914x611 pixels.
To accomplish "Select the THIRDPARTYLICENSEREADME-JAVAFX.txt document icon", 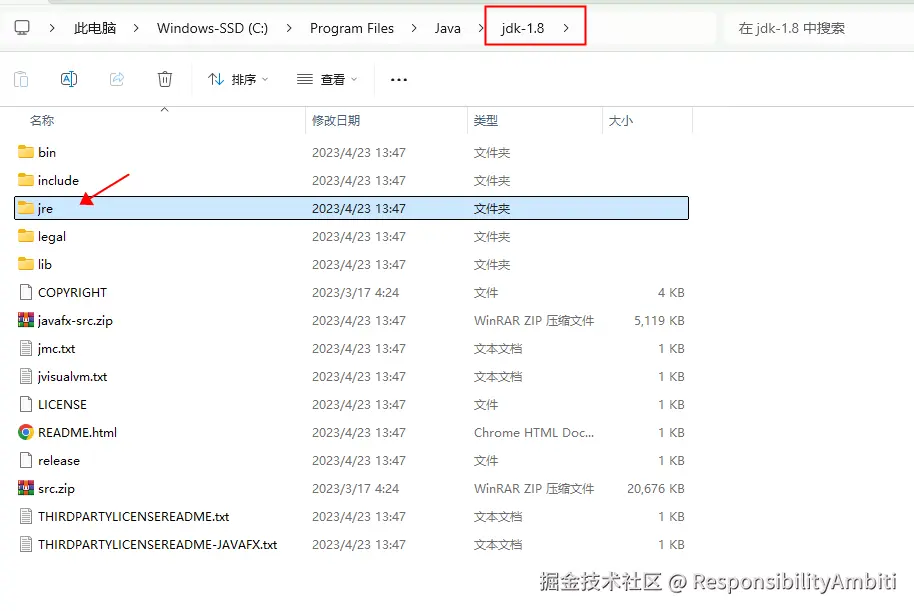I will coord(26,544).
